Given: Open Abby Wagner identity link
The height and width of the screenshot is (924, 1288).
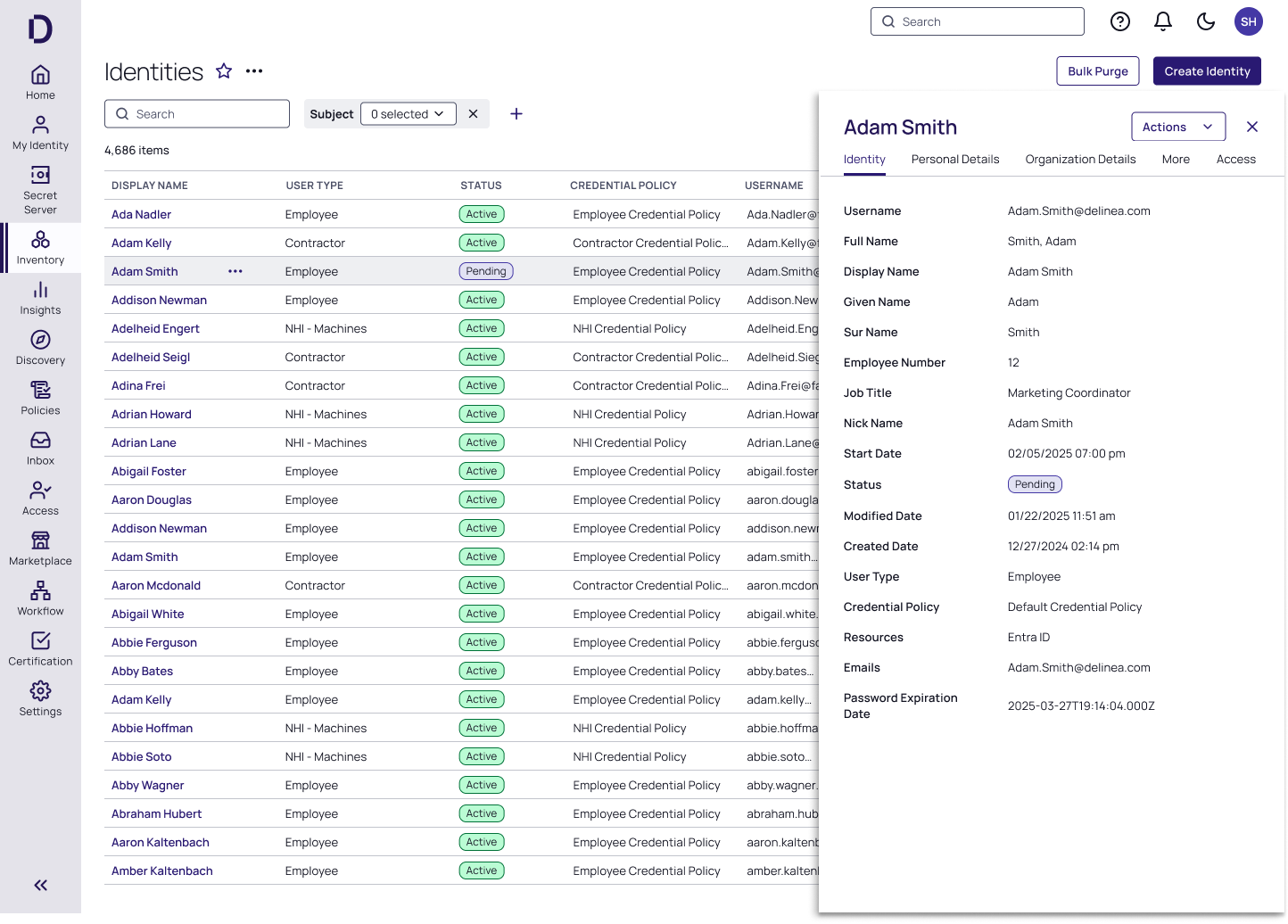Looking at the screenshot, I should [148, 785].
